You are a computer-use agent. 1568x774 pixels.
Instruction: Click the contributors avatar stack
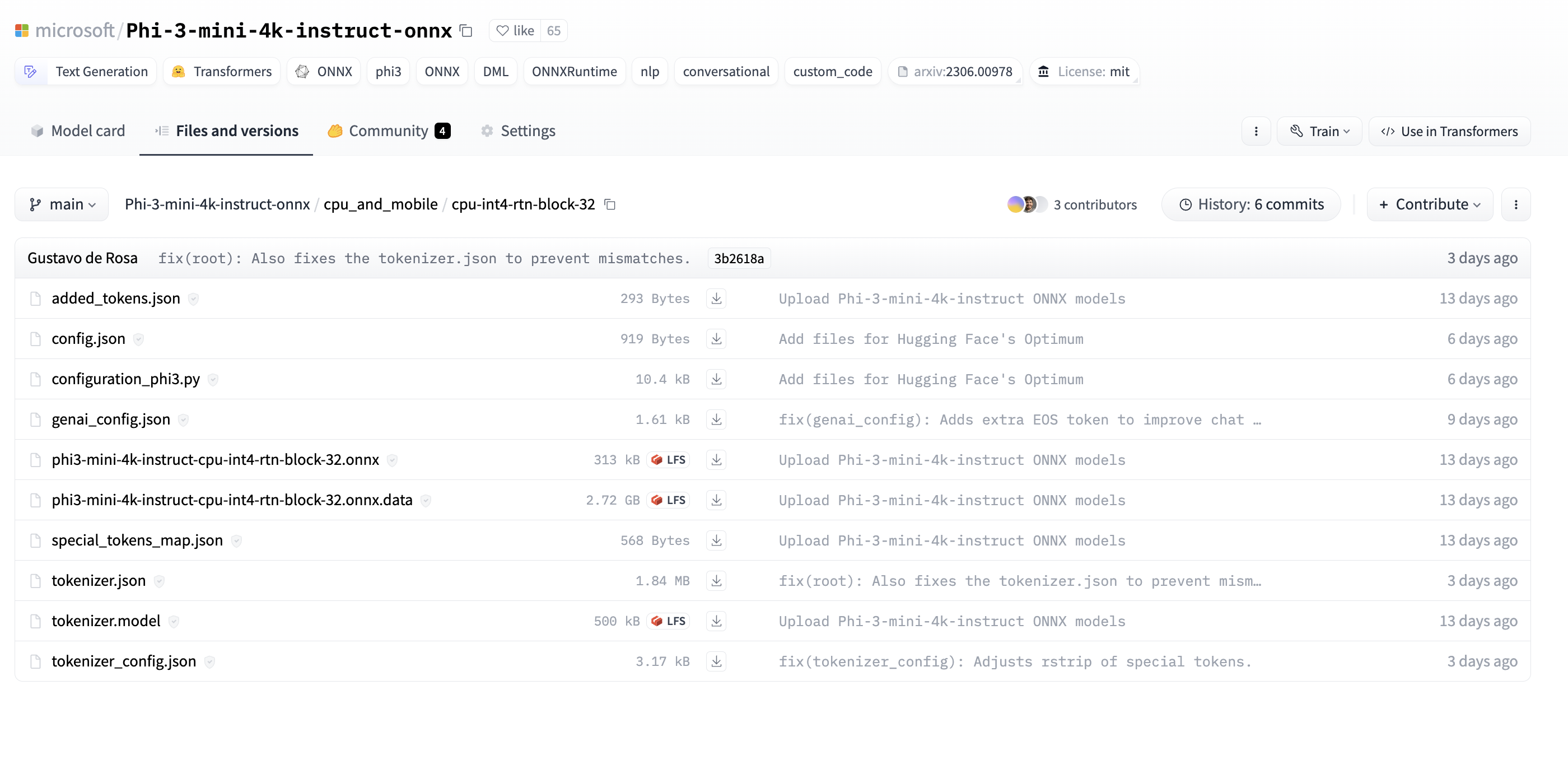click(x=1027, y=204)
